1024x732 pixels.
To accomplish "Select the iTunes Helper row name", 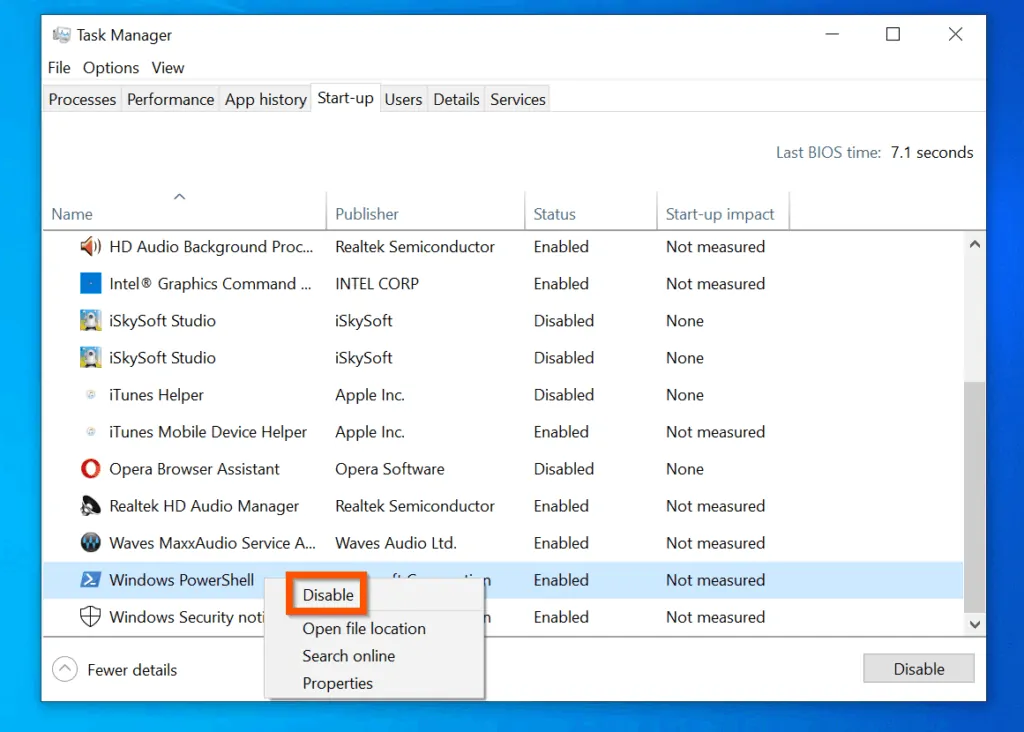I will (156, 395).
